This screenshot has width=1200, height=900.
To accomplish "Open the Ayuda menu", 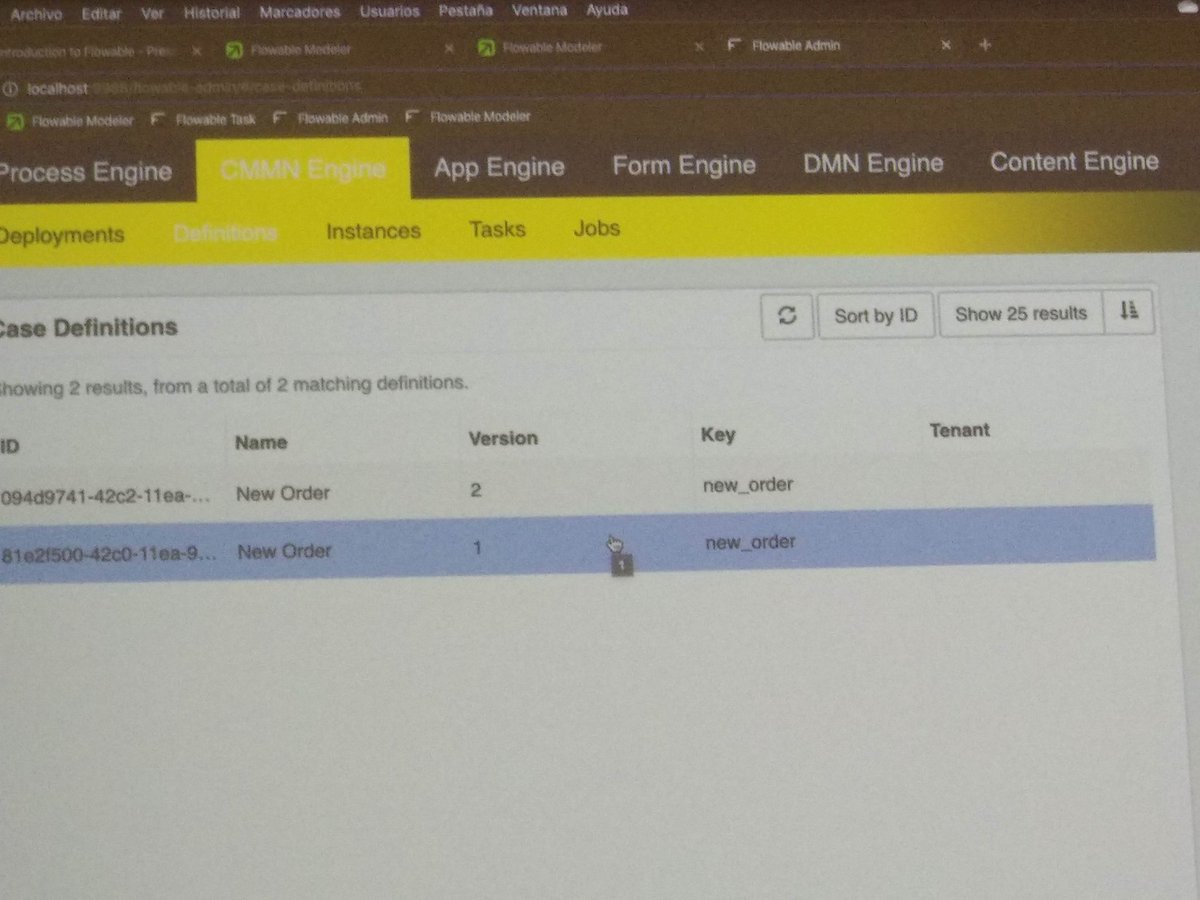I will click(x=606, y=11).
